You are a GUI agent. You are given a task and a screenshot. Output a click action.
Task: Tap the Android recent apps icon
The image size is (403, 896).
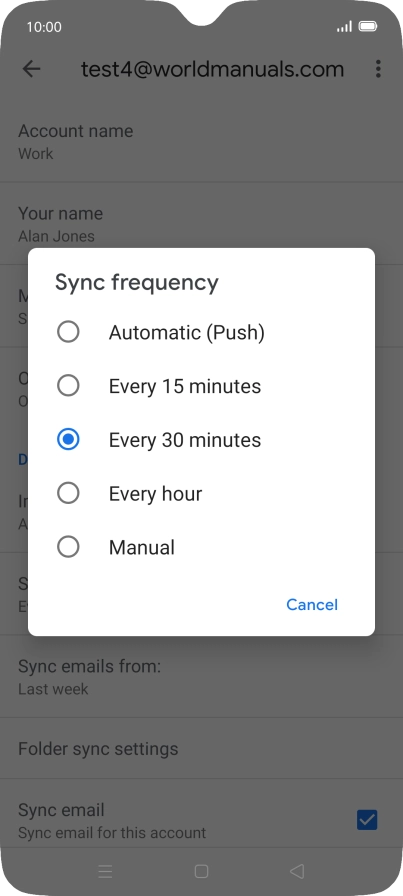point(105,871)
